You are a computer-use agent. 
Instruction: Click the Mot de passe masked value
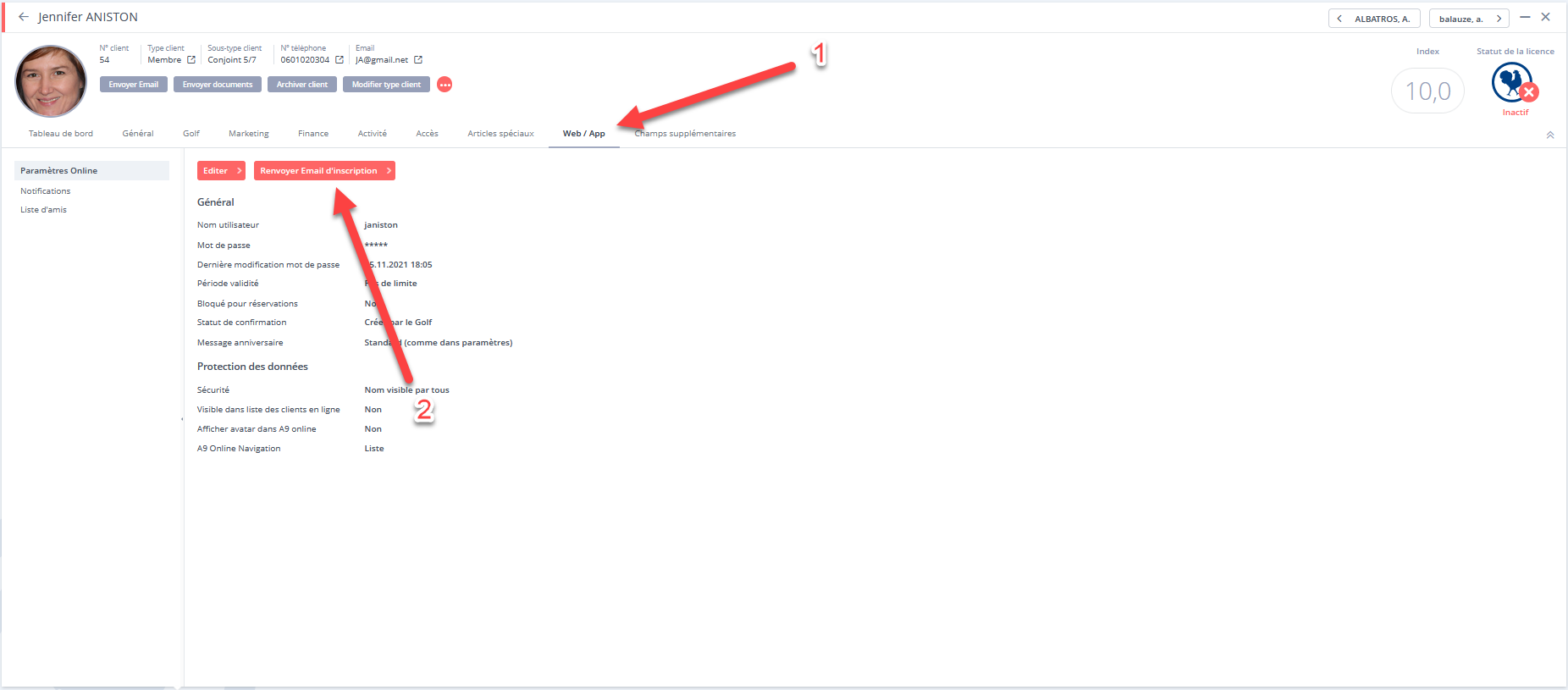(x=376, y=246)
